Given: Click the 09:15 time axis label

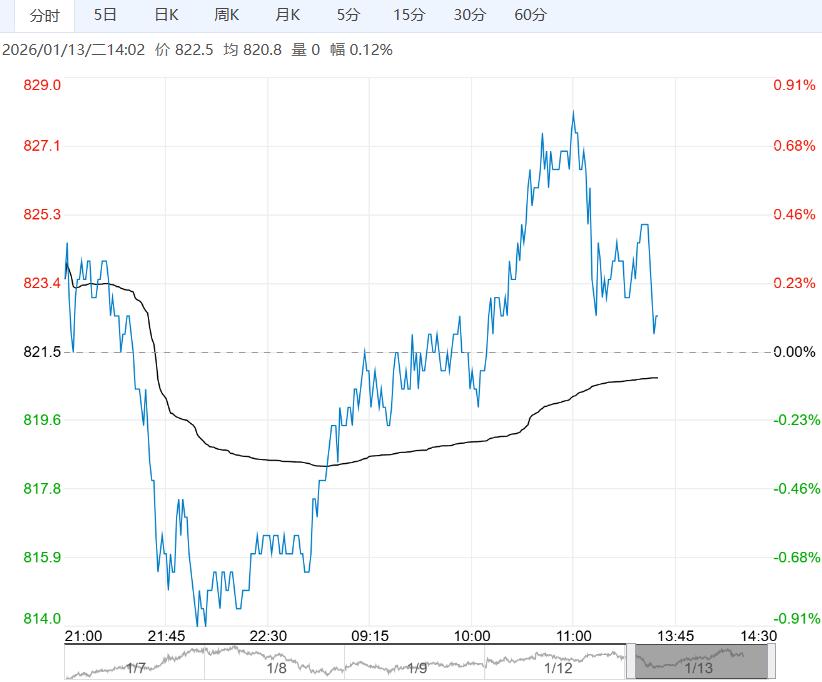Looking at the screenshot, I should click(x=369, y=635).
